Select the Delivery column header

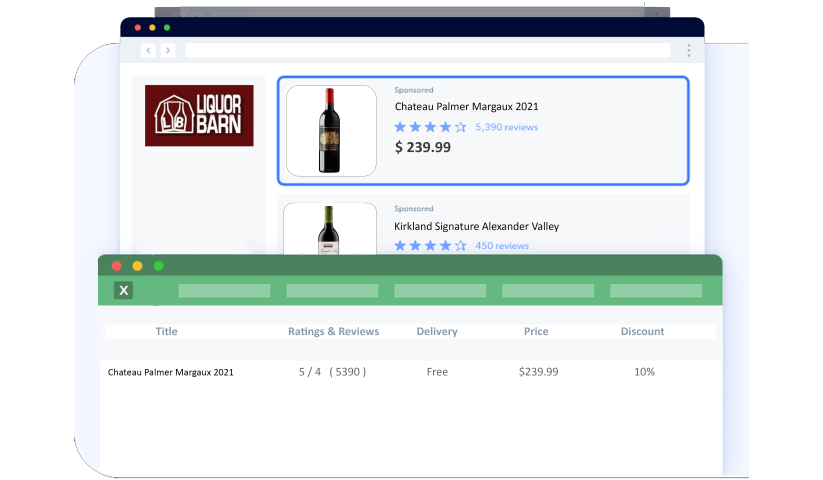(x=437, y=332)
